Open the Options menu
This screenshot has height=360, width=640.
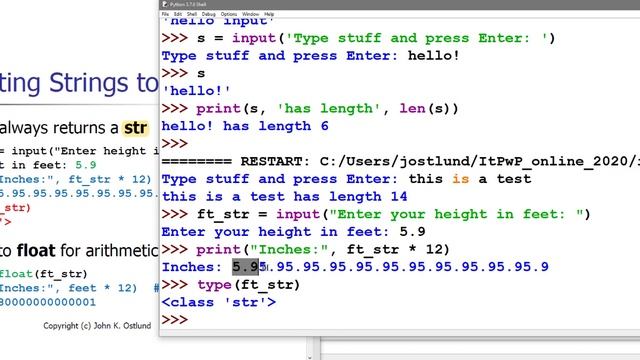pyautogui.click(x=229, y=14)
